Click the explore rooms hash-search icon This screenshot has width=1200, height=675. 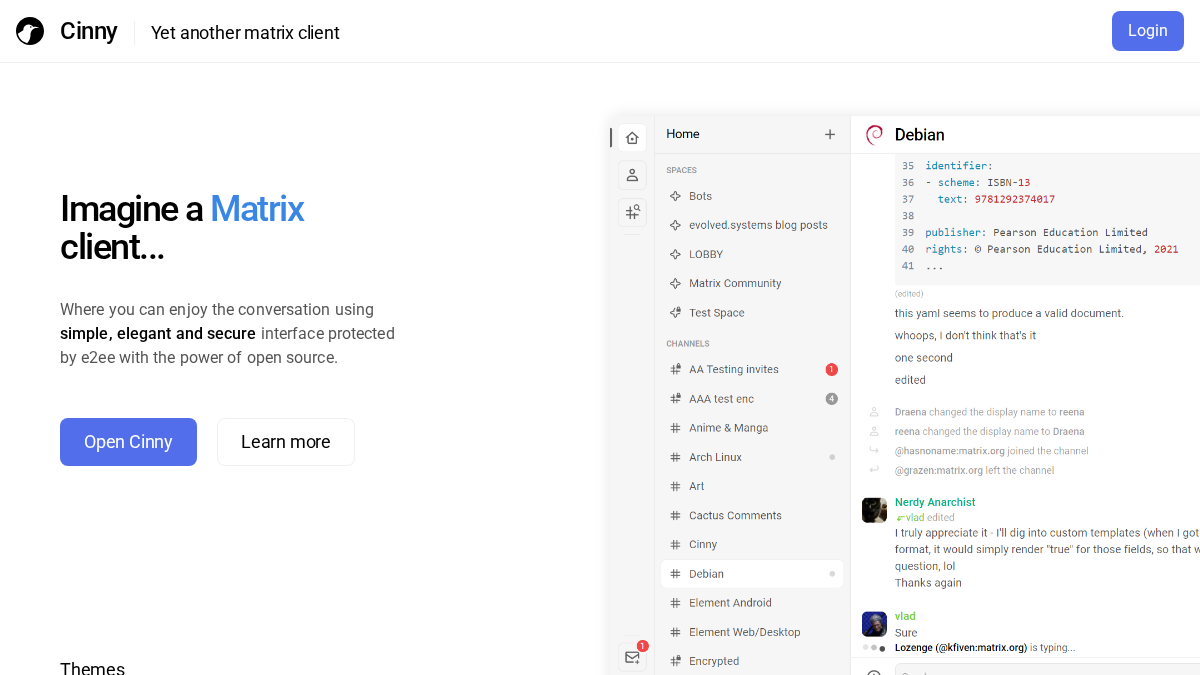point(632,212)
